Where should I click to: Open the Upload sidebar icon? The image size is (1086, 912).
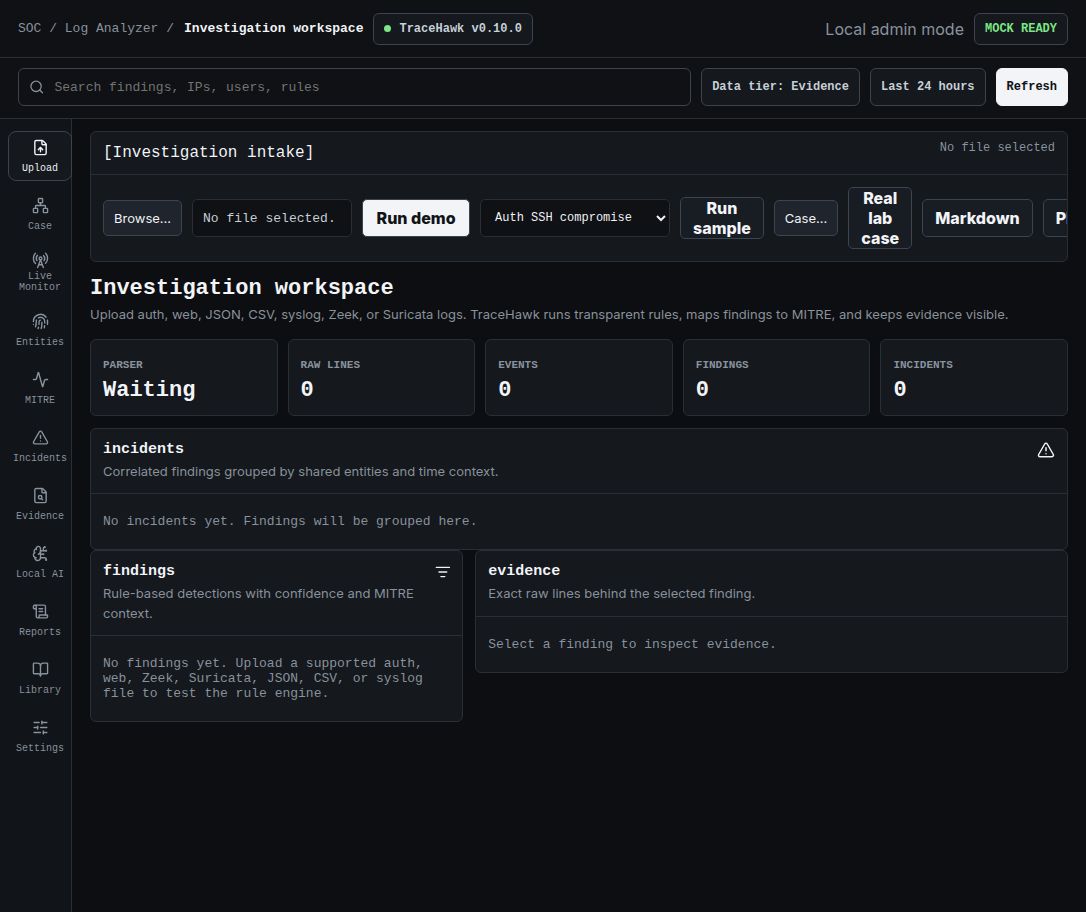click(x=39, y=156)
